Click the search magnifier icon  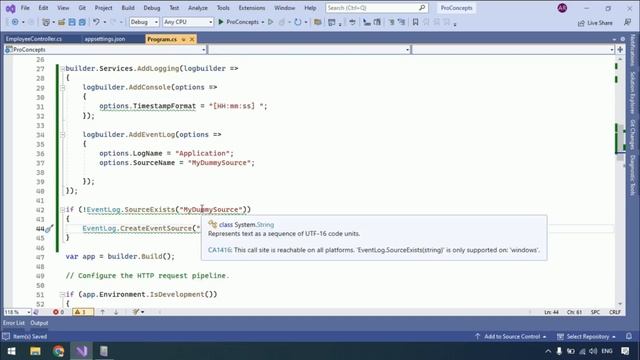click(x=422, y=7)
